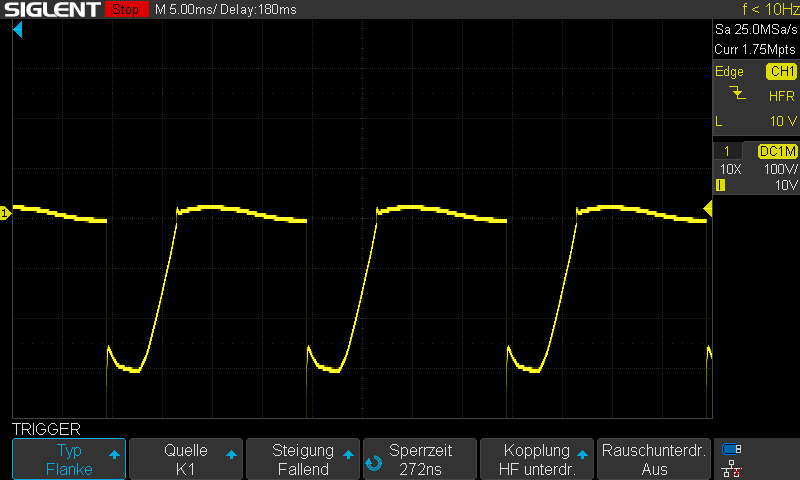This screenshot has height=480, width=800.
Task: Click the channel 1 ground level marker
Action: click(5, 213)
